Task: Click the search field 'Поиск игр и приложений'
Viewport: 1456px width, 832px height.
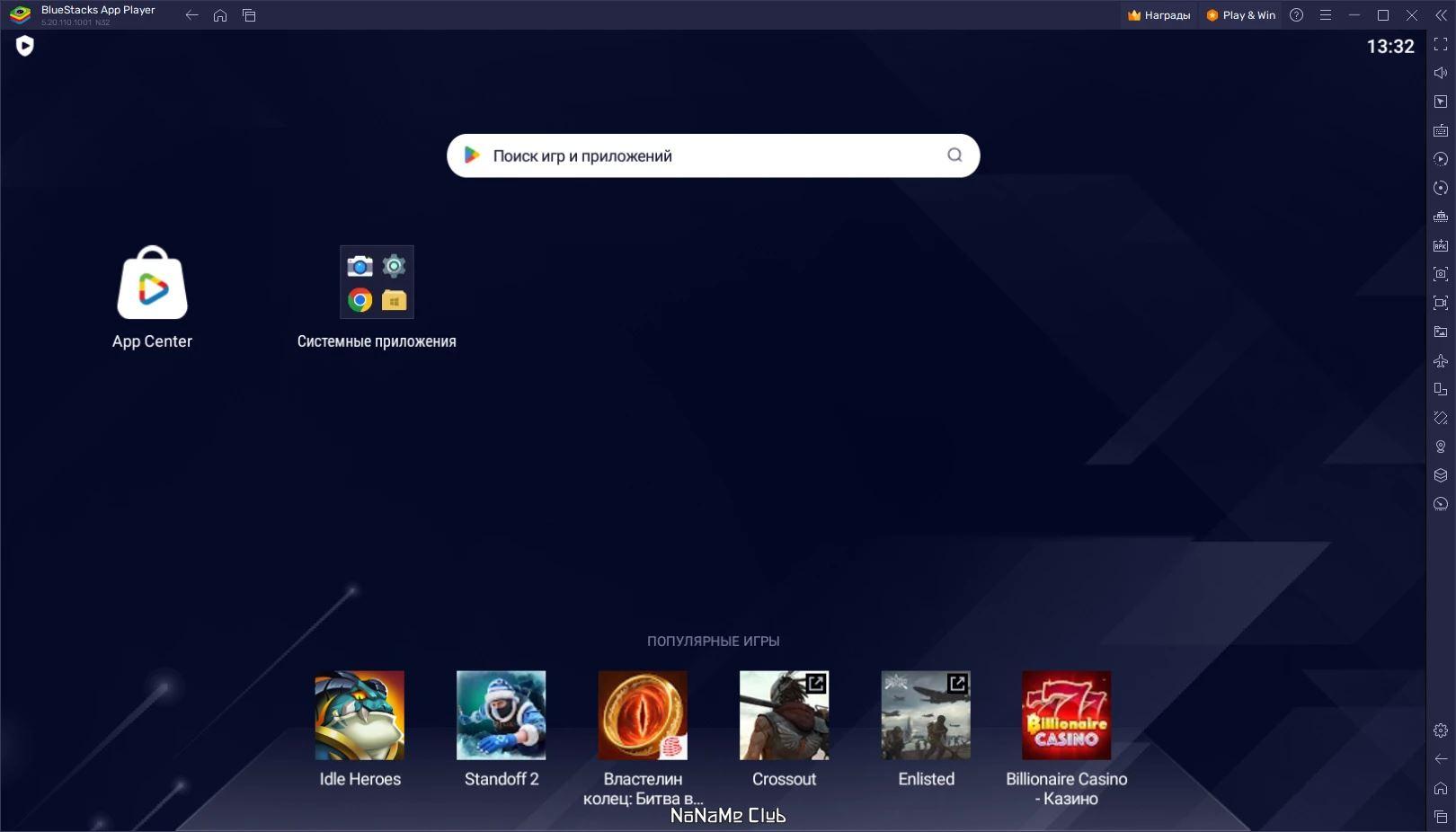Action: [714, 155]
